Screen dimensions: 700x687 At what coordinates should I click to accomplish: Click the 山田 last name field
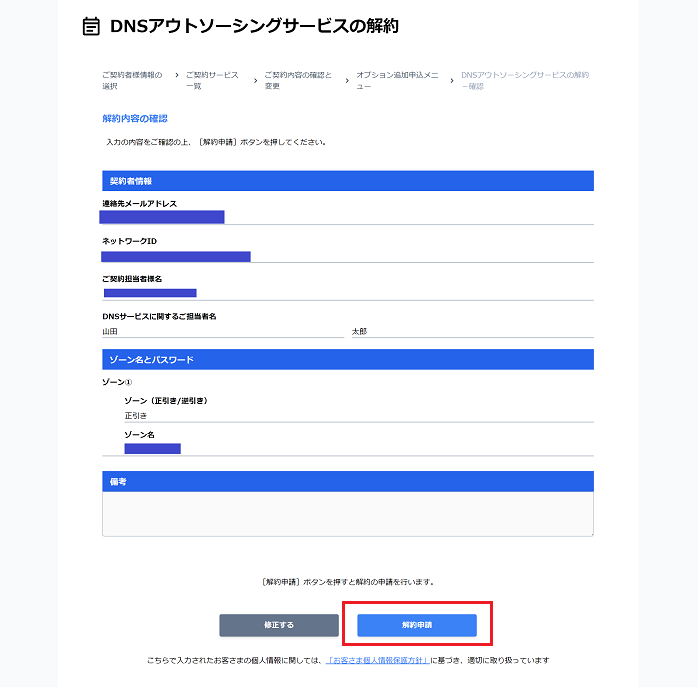pyautogui.click(x=223, y=332)
